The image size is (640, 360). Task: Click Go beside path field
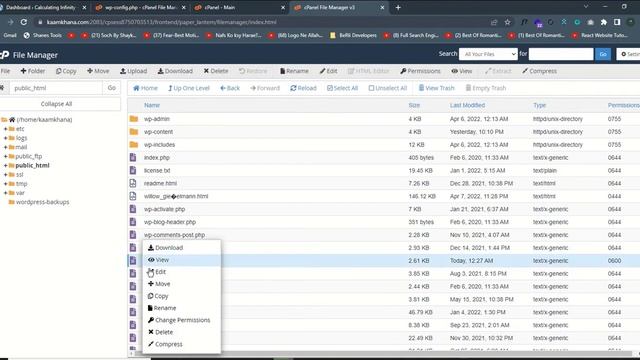point(111,88)
